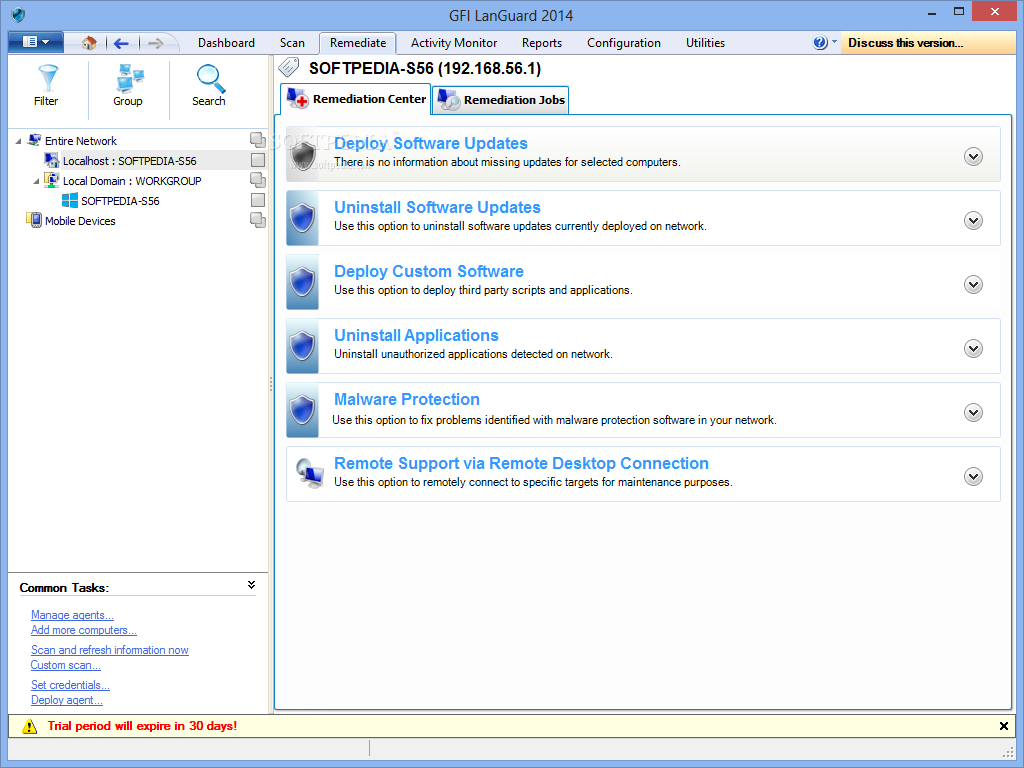Open the Configuration tab
1024x768 pixels.
624,42
